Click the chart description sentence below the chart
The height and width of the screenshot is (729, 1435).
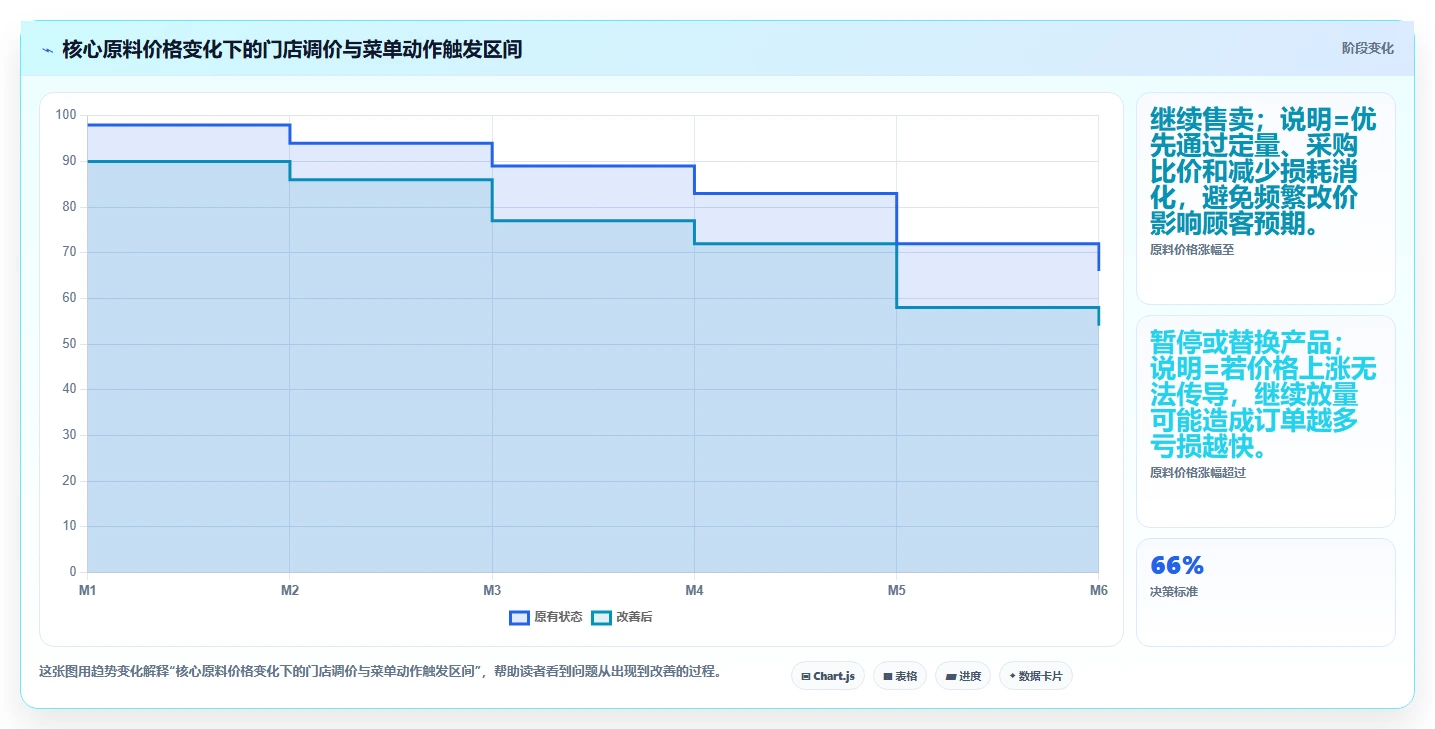click(380, 671)
